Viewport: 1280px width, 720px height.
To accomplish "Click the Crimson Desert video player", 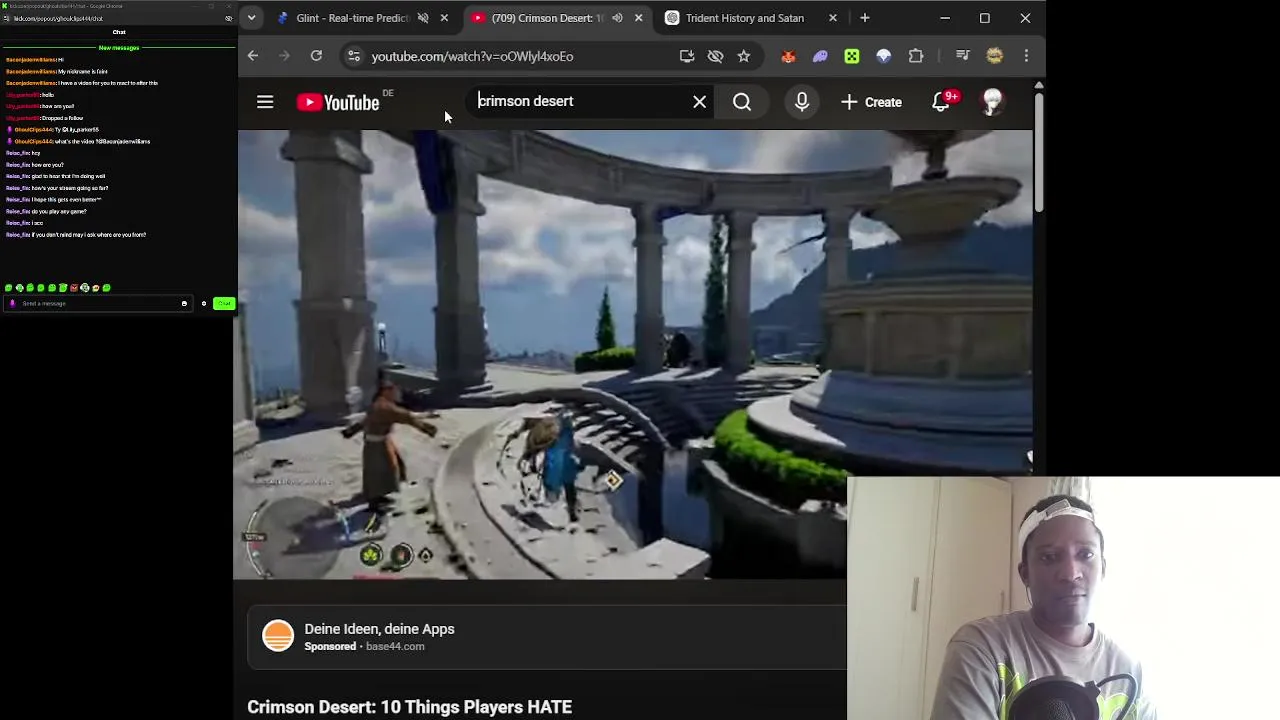I will click(632, 355).
